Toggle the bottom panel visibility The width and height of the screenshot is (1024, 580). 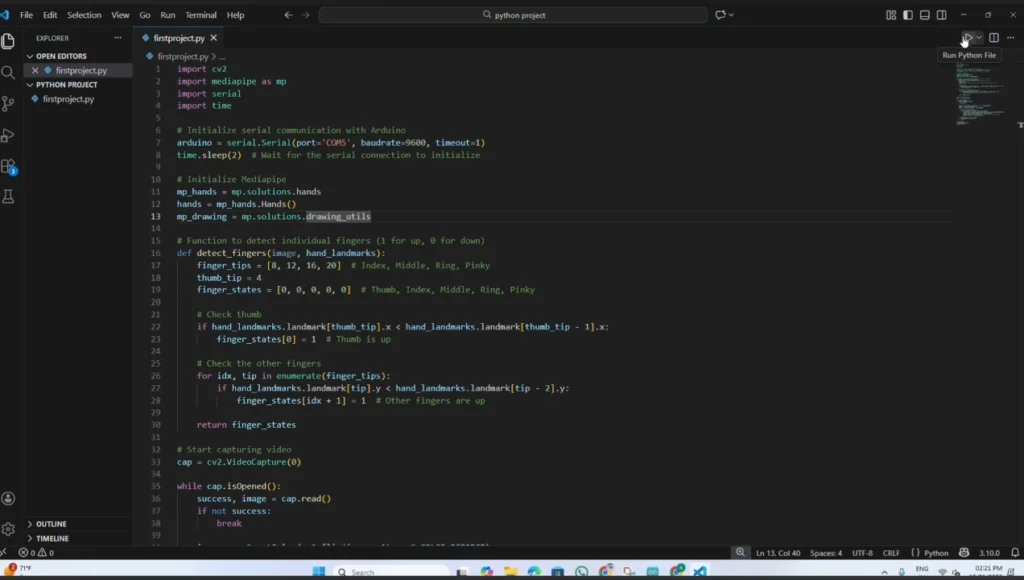925,15
